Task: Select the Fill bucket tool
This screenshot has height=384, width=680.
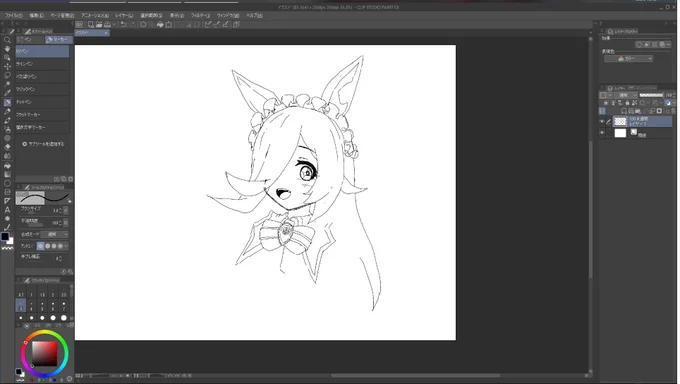Action: tap(7, 165)
